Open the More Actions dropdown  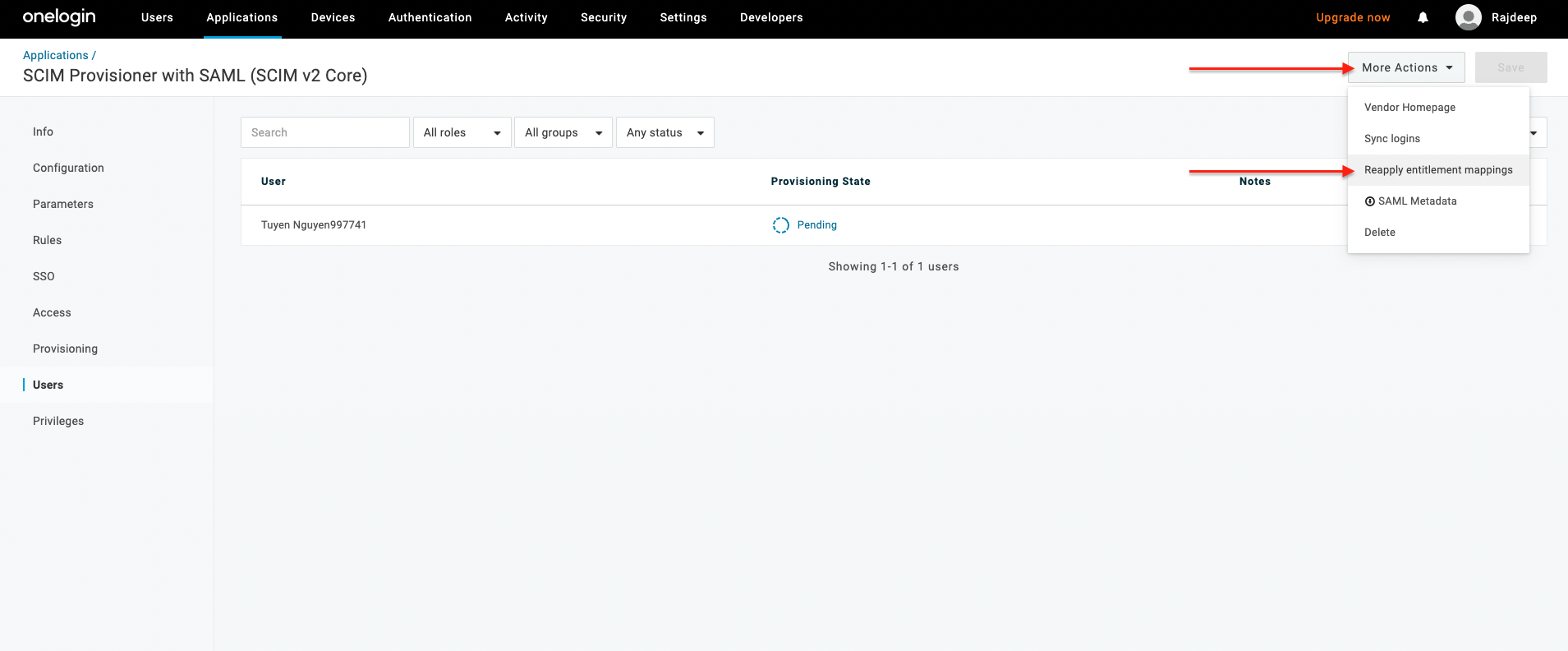[1405, 67]
